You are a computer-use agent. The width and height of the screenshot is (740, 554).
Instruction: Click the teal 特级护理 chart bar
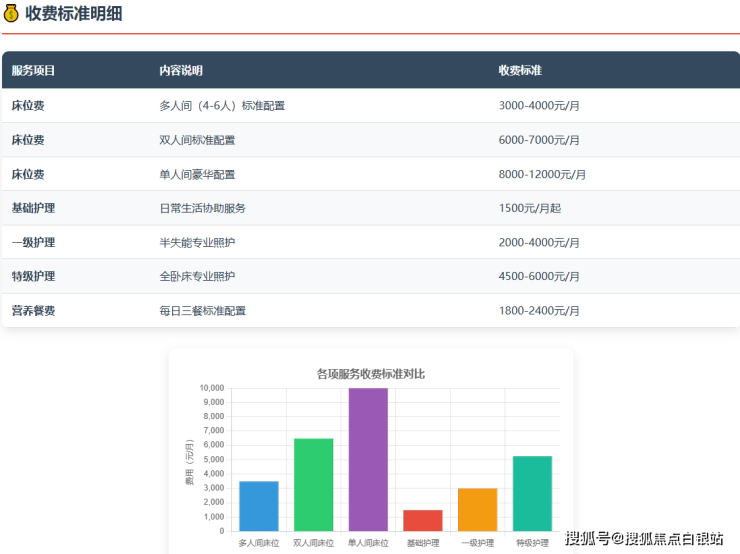pyautogui.click(x=532, y=493)
